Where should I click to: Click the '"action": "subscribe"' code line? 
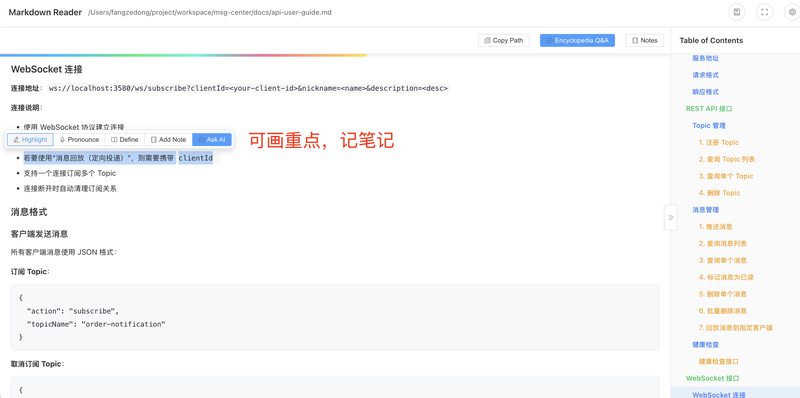pyautogui.click(x=72, y=311)
